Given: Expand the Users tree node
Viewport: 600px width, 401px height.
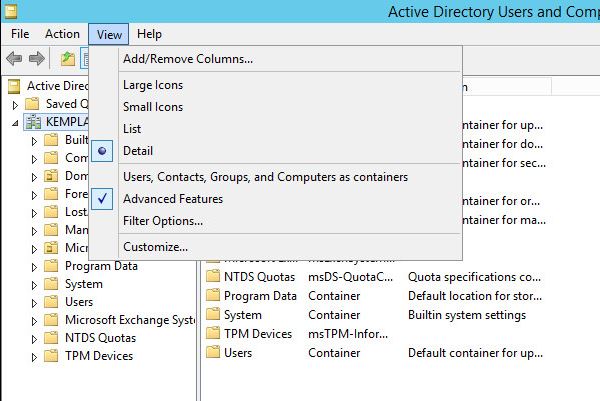Looking at the screenshot, I should pyautogui.click(x=34, y=303).
